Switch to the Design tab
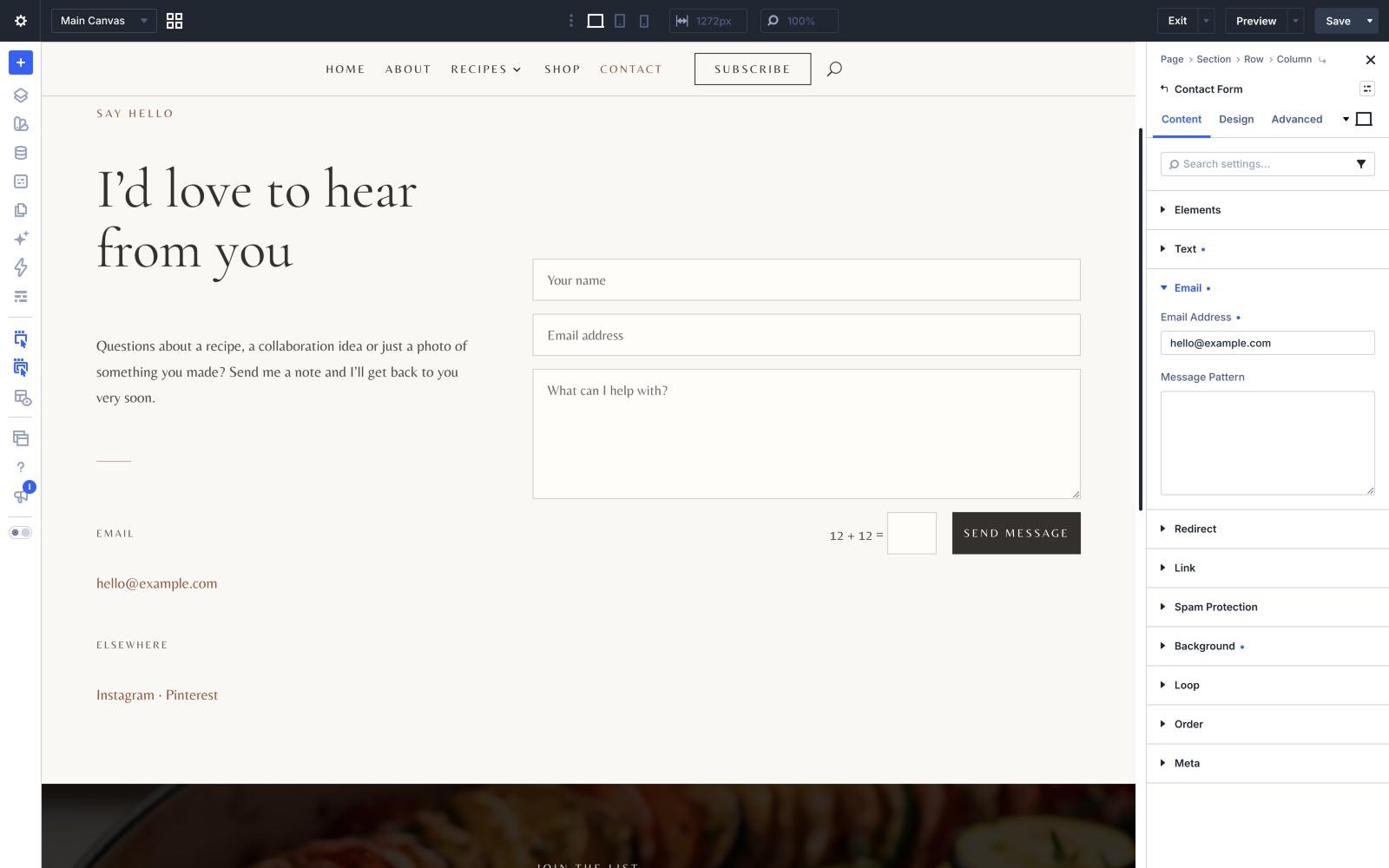 click(x=1236, y=120)
